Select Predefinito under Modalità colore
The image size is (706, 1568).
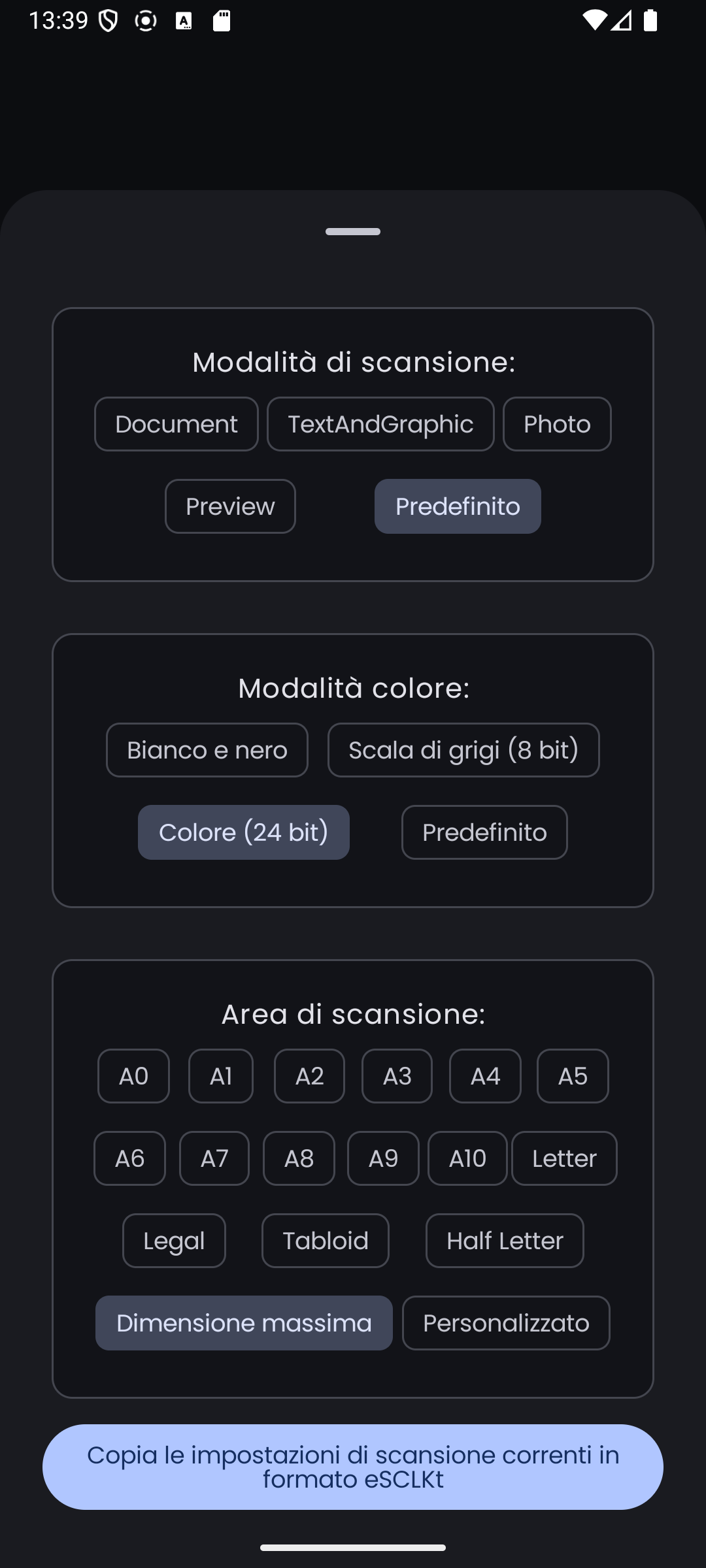(x=484, y=832)
